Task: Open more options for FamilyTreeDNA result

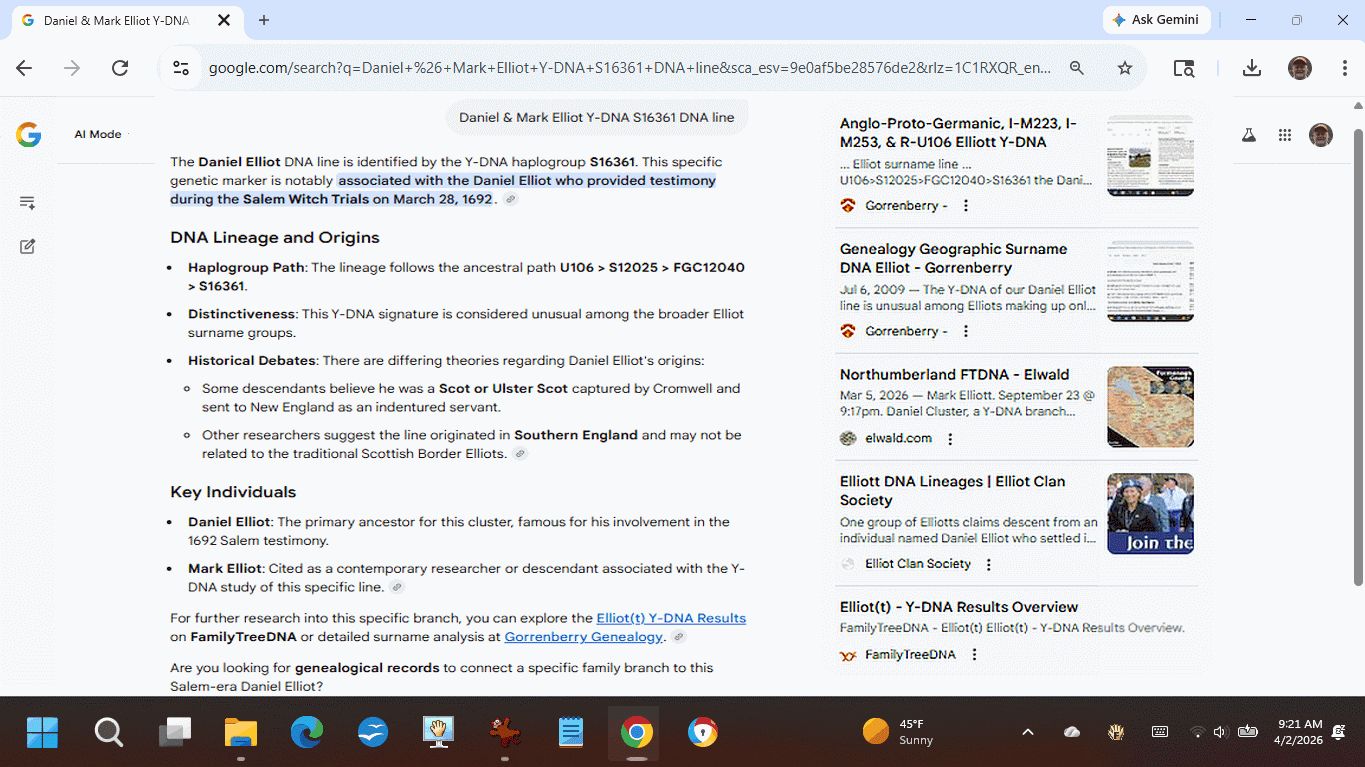Action: pyautogui.click(x=974, y=655)
